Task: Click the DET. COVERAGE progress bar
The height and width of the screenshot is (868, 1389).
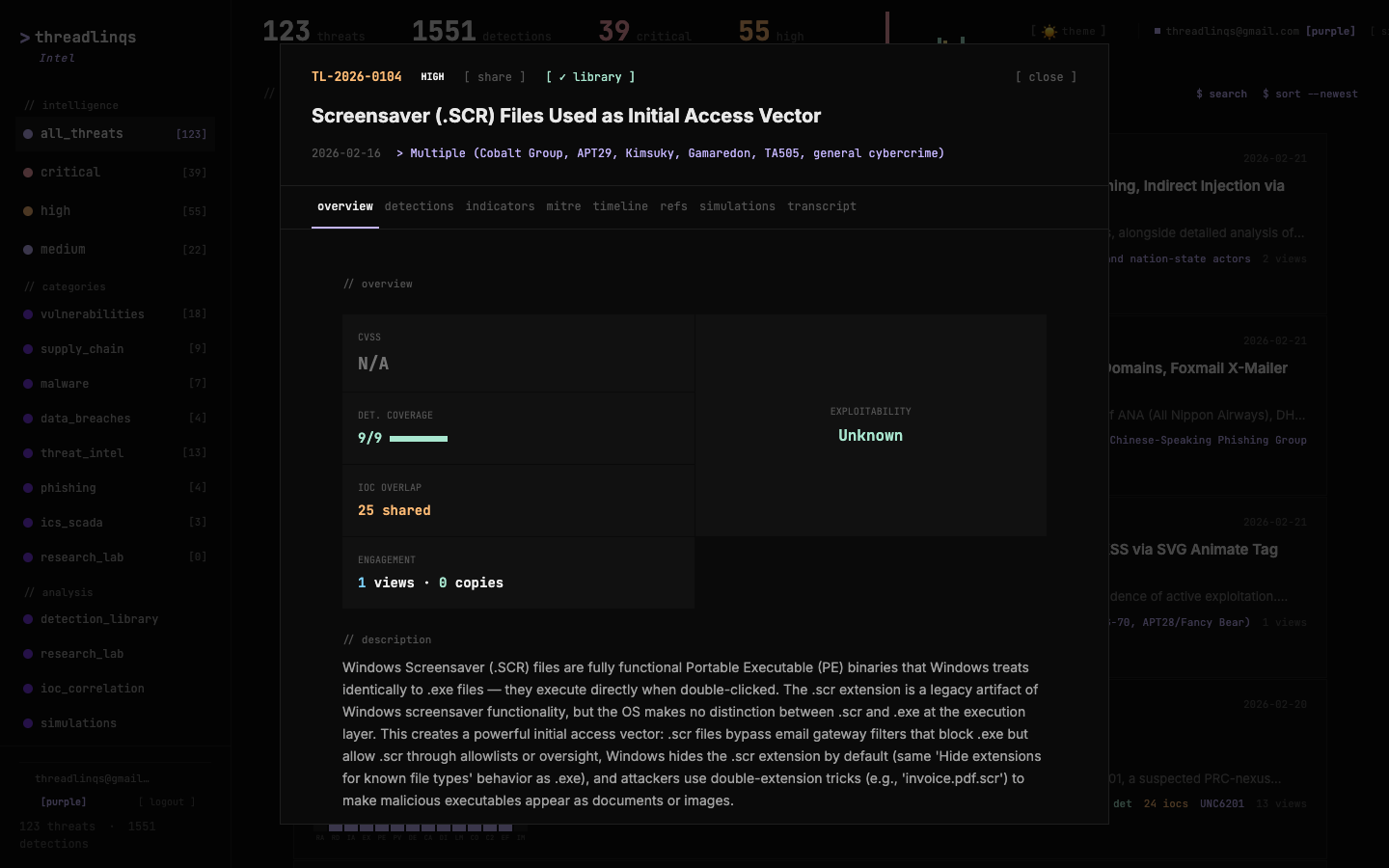Action: [419, 439]
